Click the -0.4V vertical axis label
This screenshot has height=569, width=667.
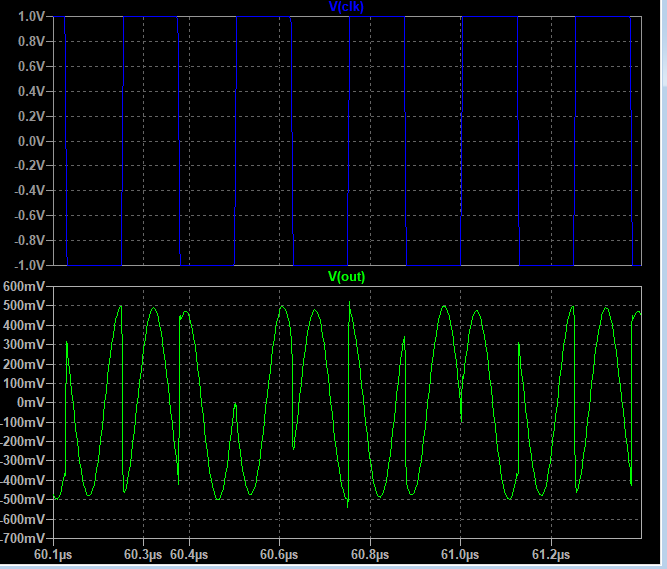click(31, 191)
